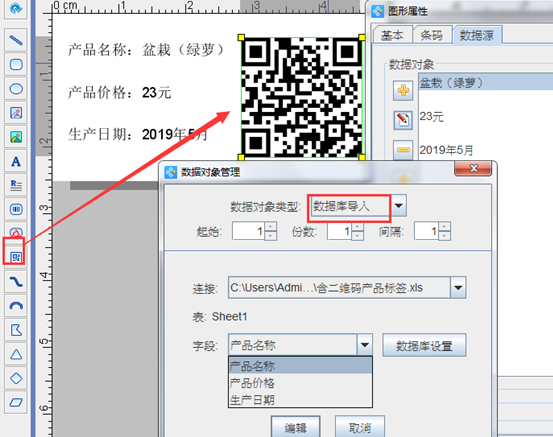Select the rounded rectangle tool

click(16, 64)
